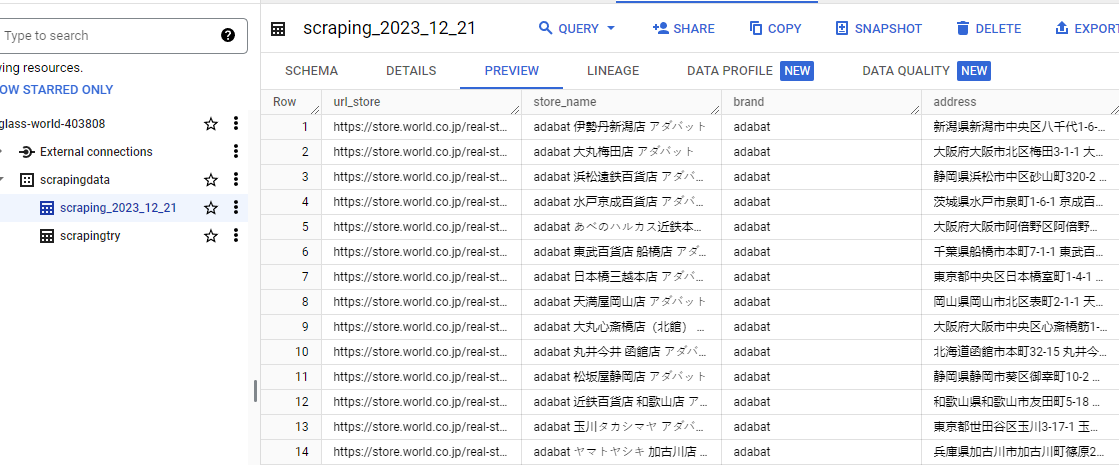Click the SHARE button
The height and width of the screenshot is (465, 1119).
click(x=683, y=29)
